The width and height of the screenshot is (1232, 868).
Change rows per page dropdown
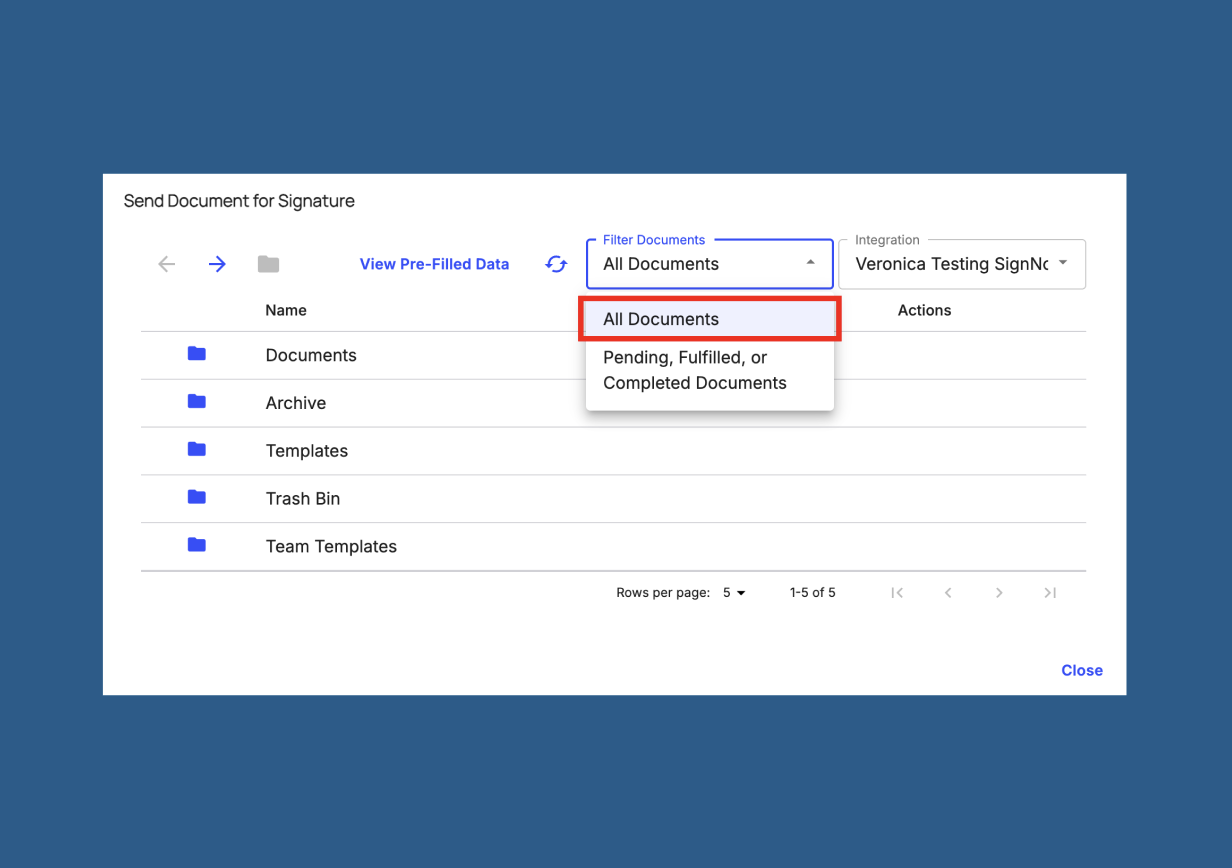click(x=735, y=593)
